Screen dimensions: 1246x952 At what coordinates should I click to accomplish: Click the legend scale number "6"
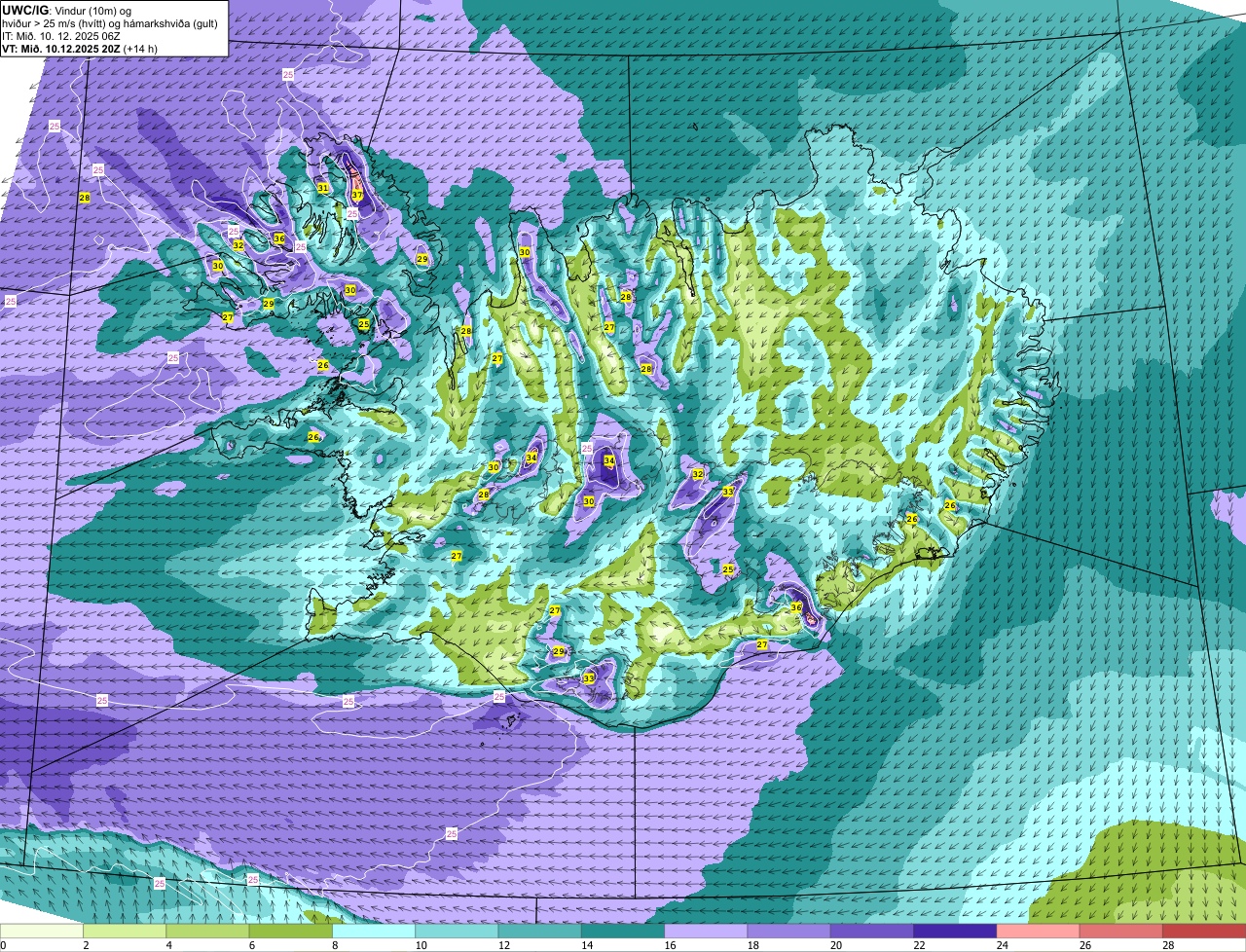click(251, 945)
